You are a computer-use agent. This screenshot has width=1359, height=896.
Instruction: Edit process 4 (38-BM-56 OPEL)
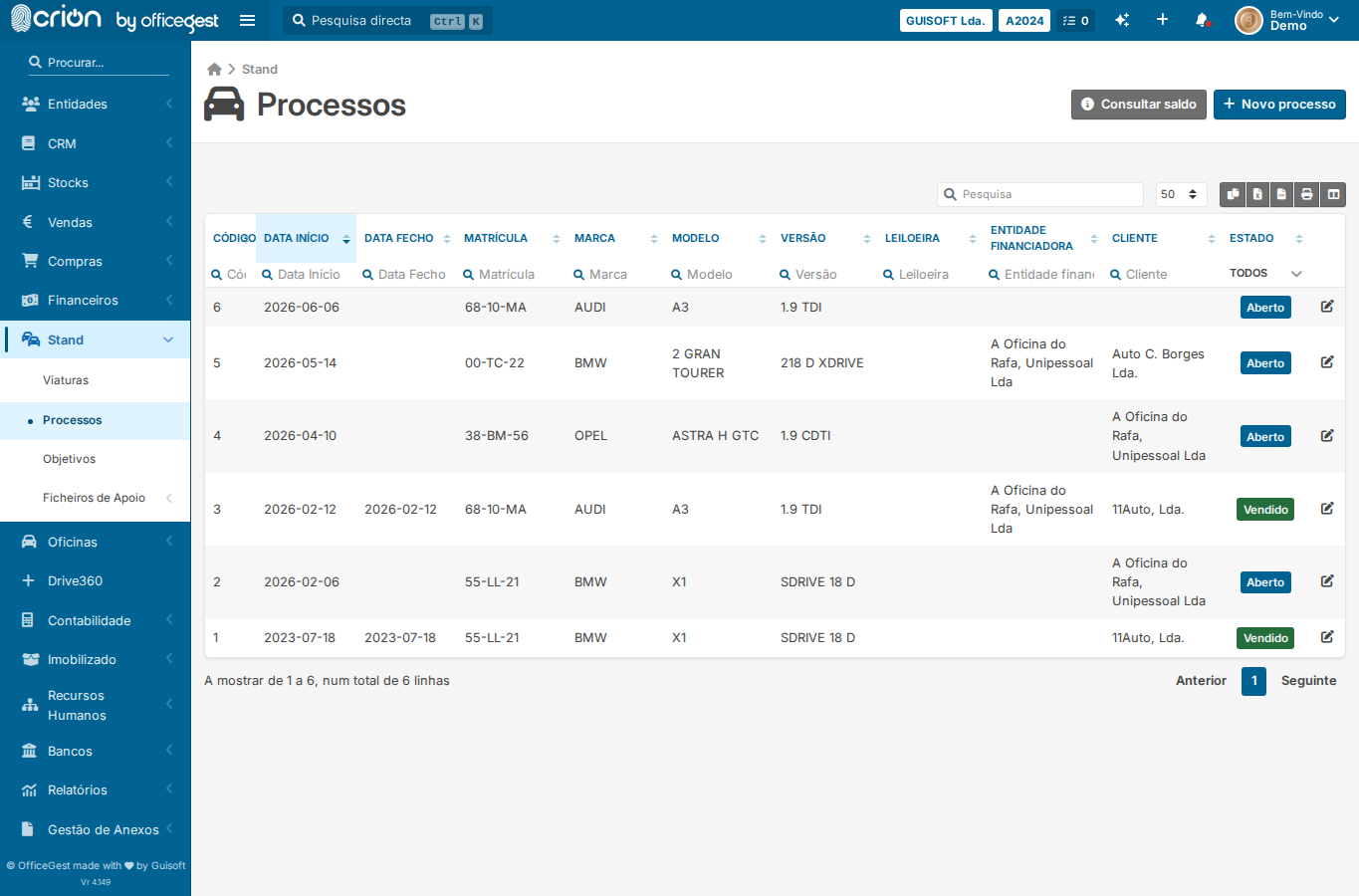click(x=1327, y=435)
